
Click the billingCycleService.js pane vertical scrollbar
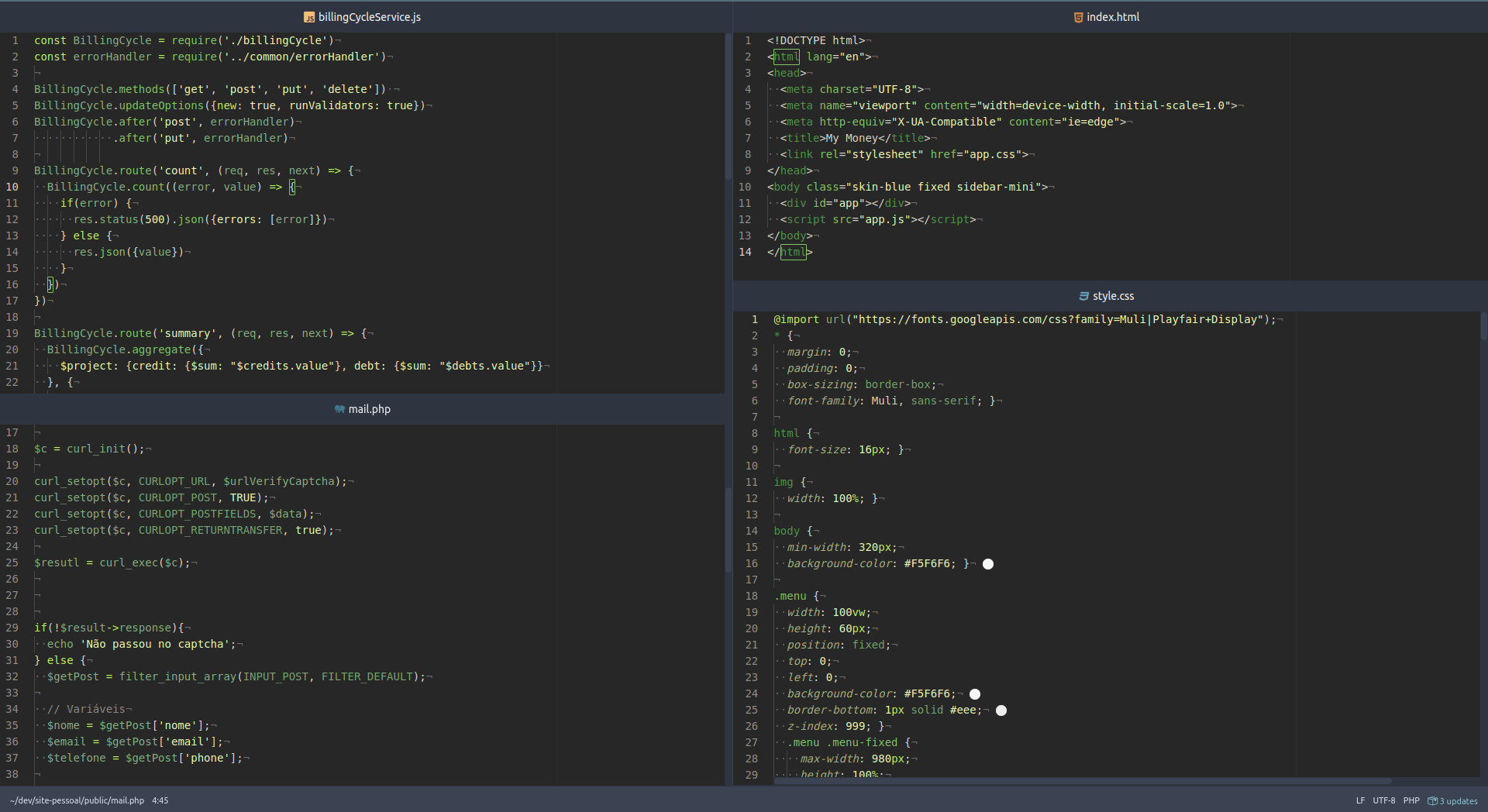[x=728, y=106]
